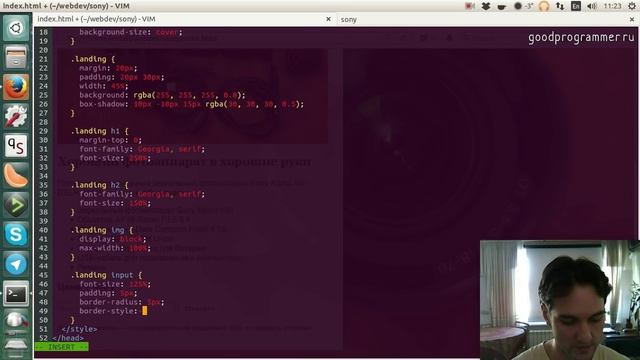This screenshot has height=360, width=640.
Task: Open the Files manager in the launcher
Action: [x=16, y=58]
